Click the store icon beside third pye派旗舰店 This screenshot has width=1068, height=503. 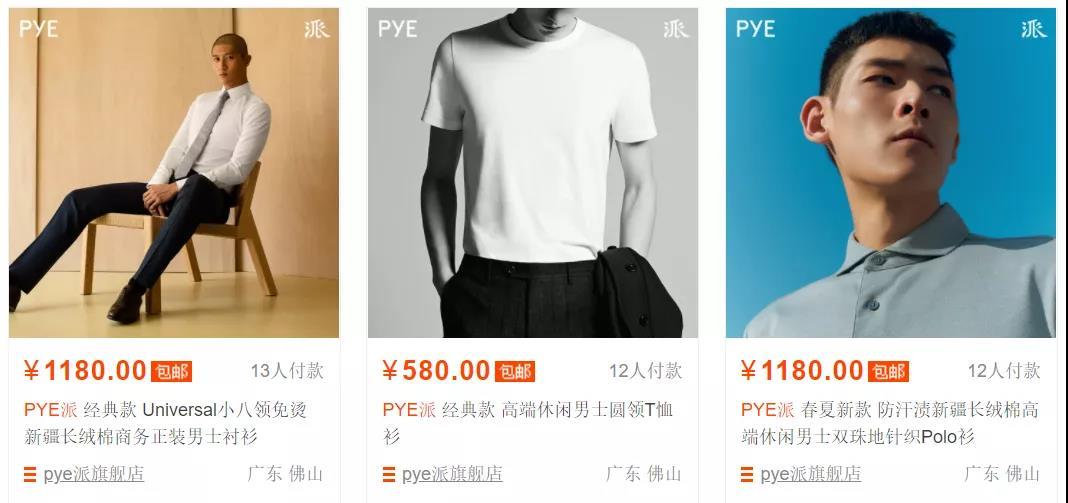click(x=747, y=474)
